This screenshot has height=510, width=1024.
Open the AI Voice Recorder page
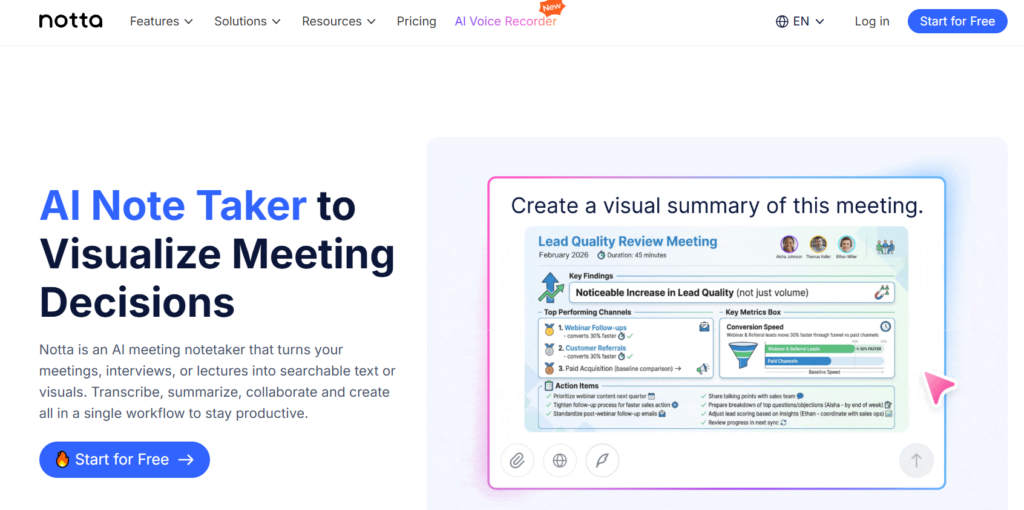click(505, 21)
